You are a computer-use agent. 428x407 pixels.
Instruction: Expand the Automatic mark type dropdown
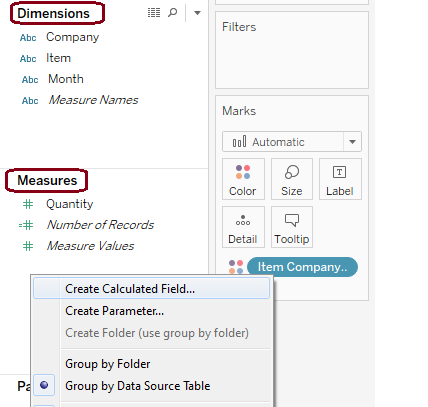pos(352,142)
